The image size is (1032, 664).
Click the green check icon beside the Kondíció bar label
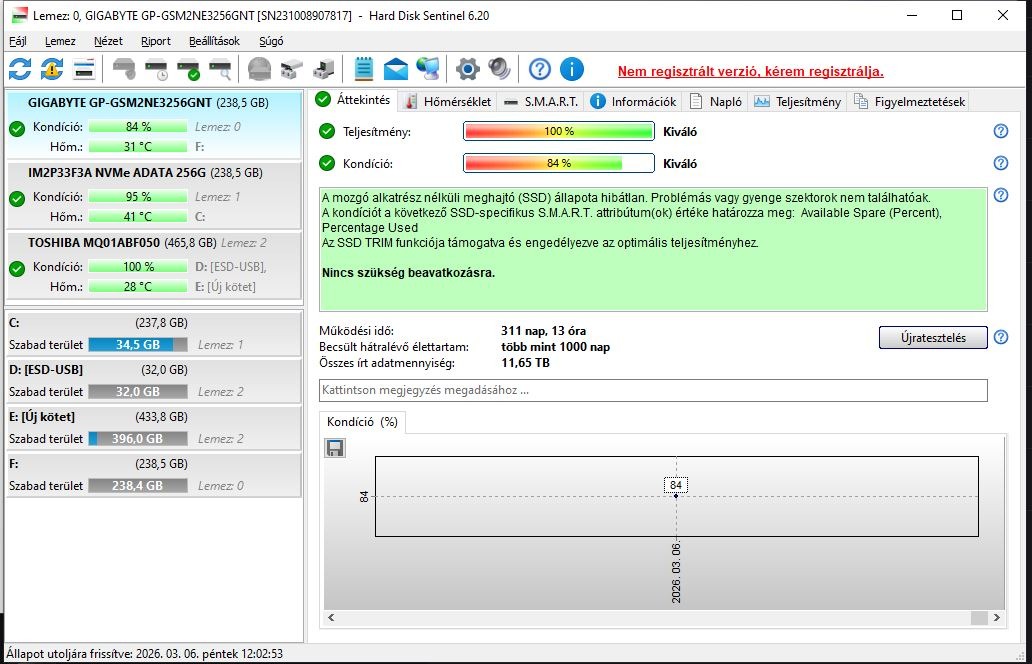(327, 163)
